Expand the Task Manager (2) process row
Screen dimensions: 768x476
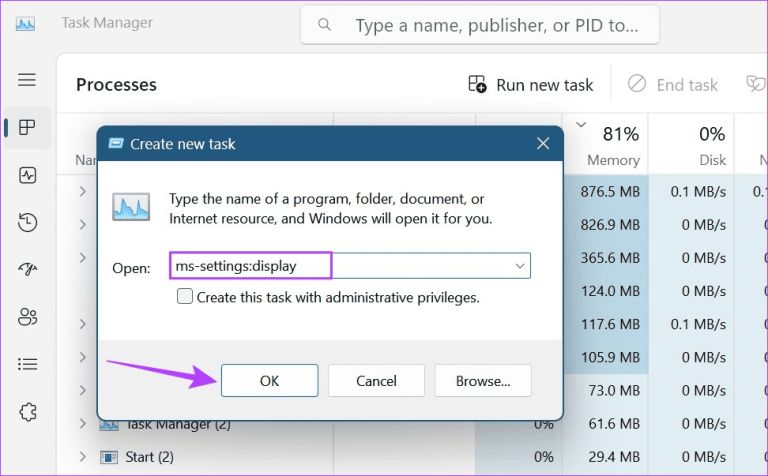[84, 425]
